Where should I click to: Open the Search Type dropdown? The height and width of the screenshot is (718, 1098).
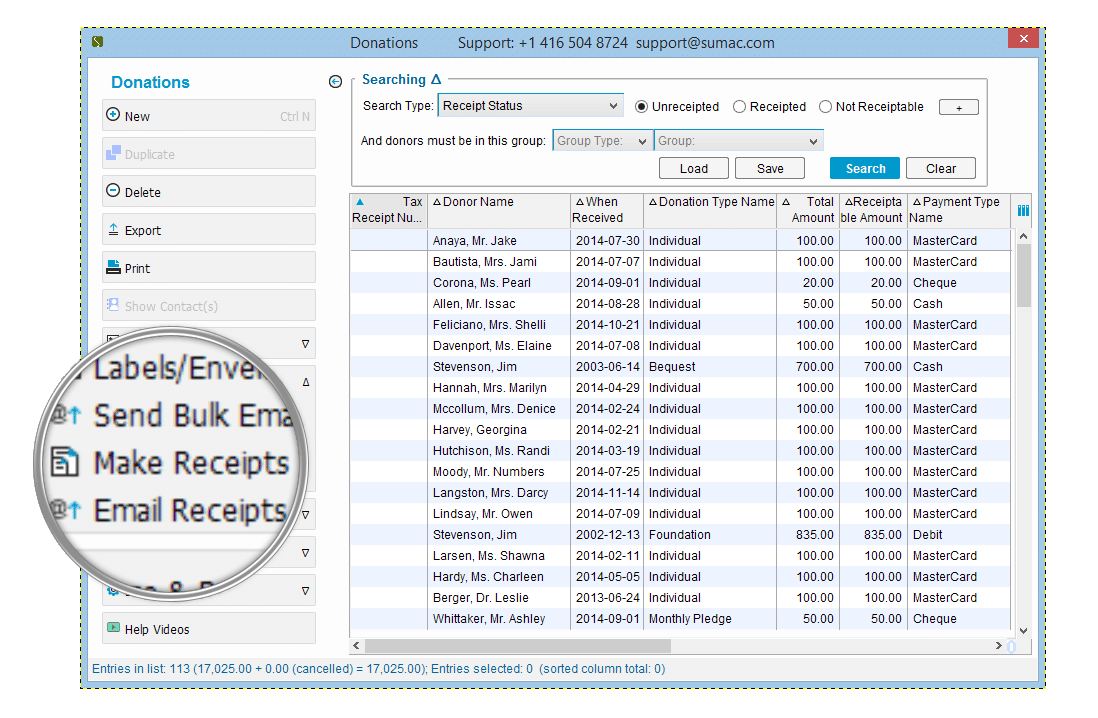click(x=531, y=106)
